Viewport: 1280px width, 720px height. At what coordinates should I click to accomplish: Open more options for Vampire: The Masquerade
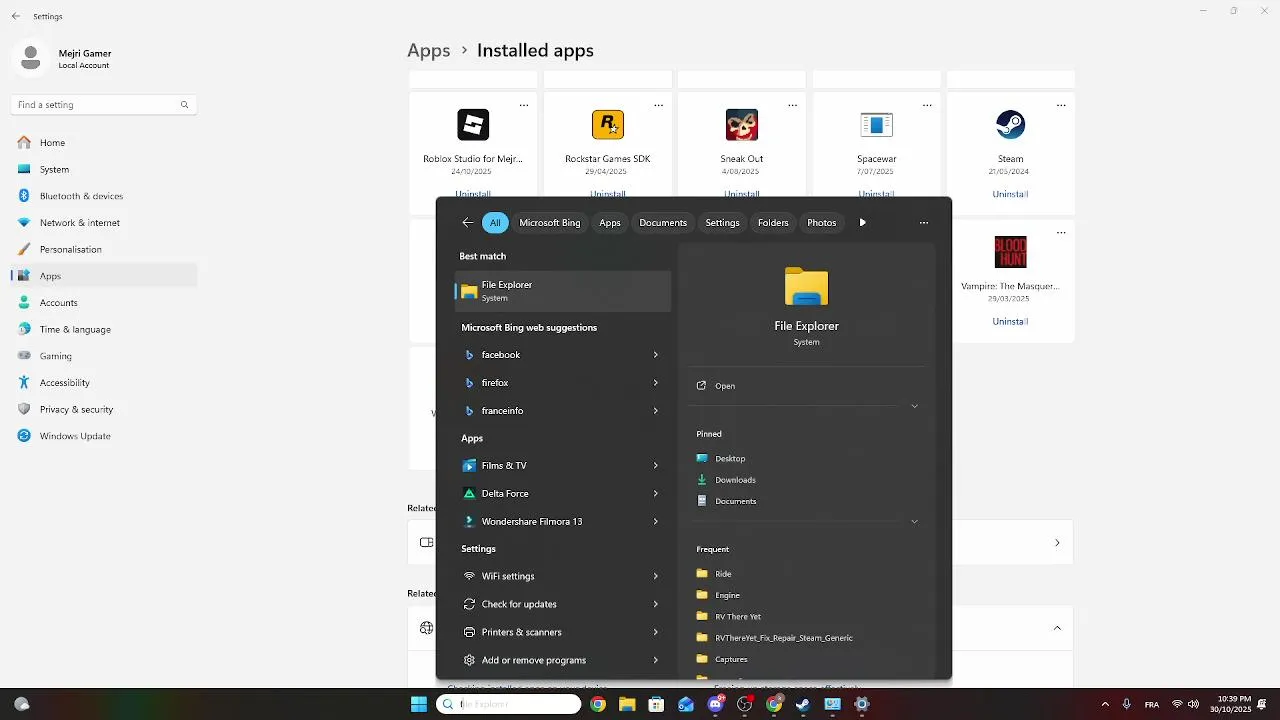point(1062,232)
